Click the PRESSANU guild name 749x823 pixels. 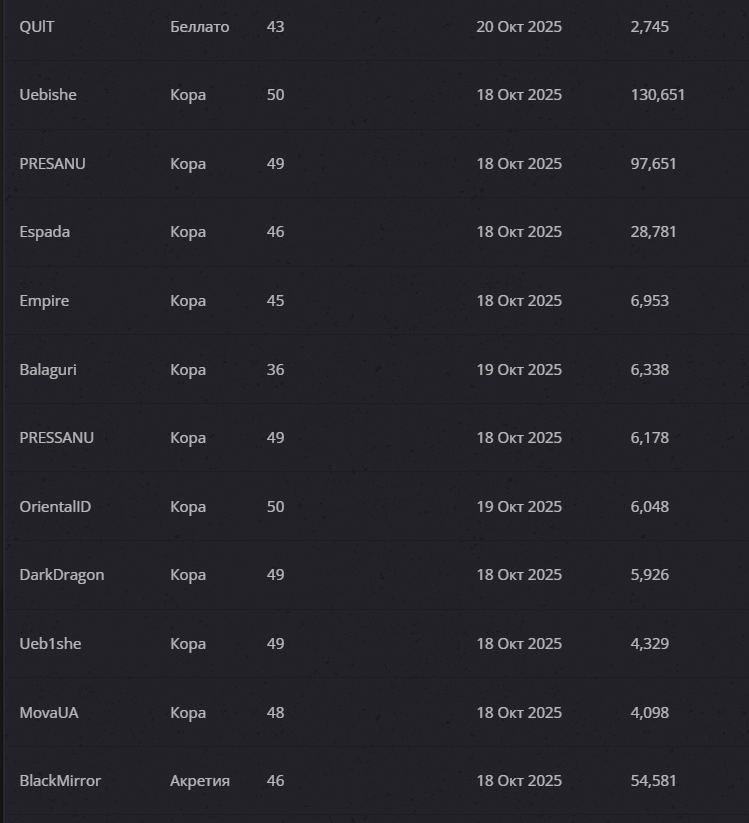56,438
